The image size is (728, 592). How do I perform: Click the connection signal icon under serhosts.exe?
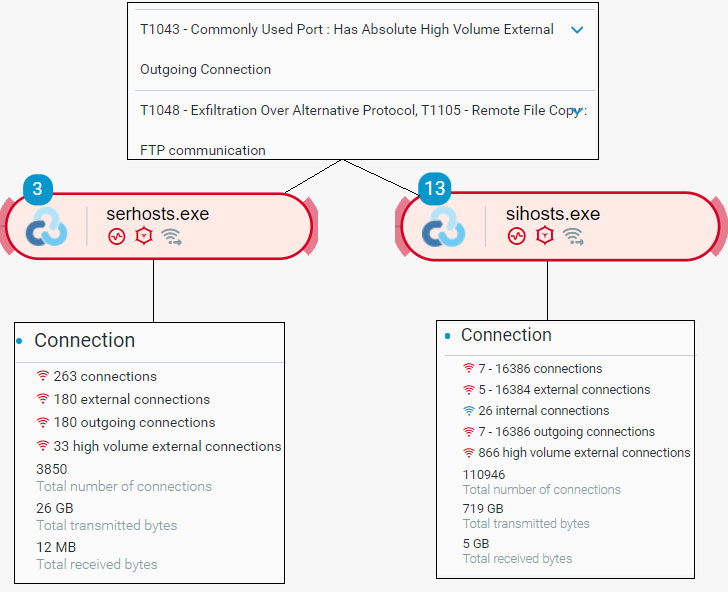tap(172, 237)
